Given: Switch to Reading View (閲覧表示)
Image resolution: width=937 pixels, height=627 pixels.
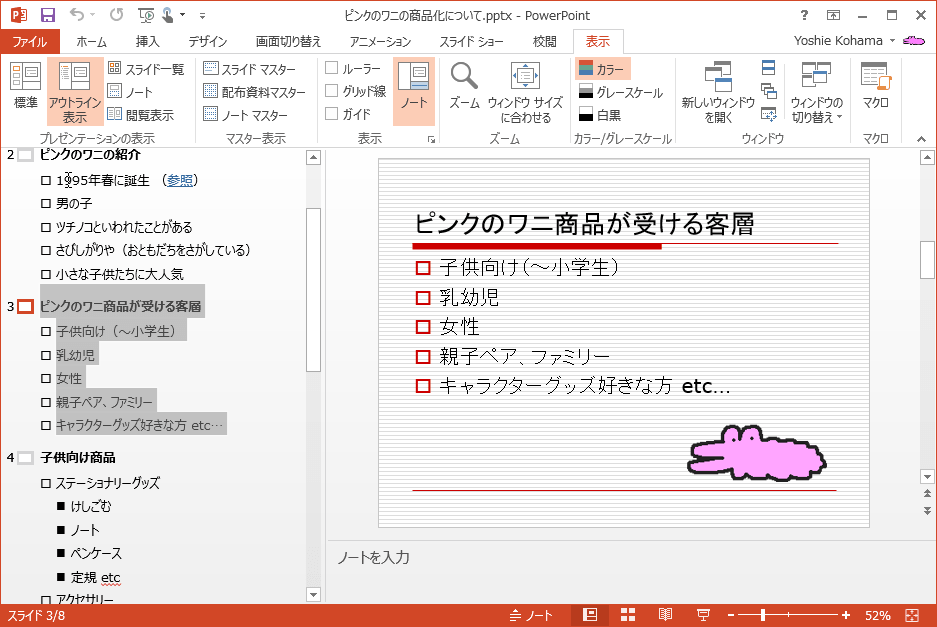Looking at the screenshot, I should coord(141,115).
